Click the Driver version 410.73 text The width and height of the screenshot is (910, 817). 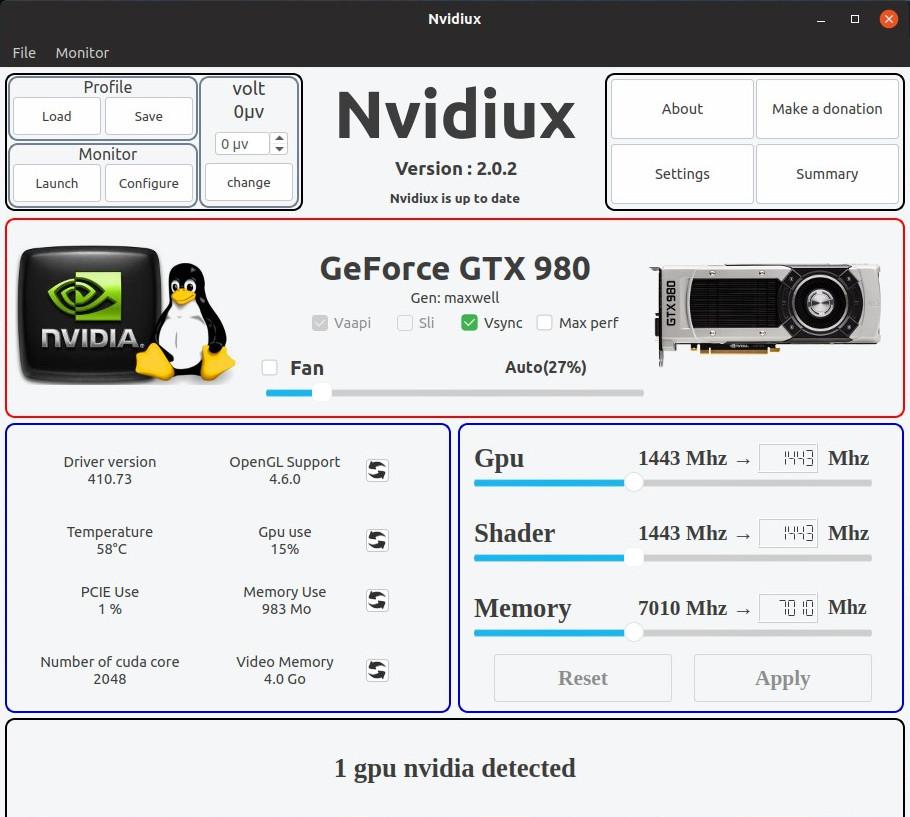tap(110, 471)
